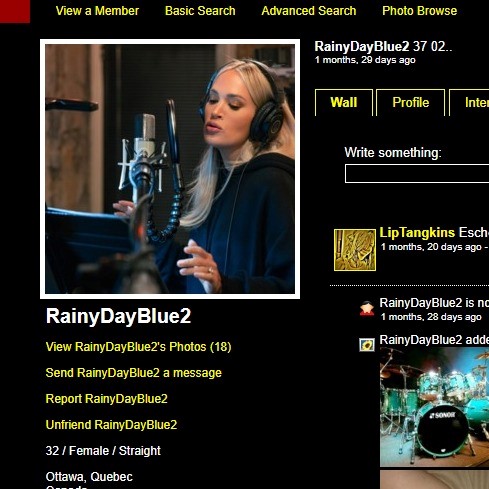Open LipTangkins golden avatar icon

coord(355,250)
